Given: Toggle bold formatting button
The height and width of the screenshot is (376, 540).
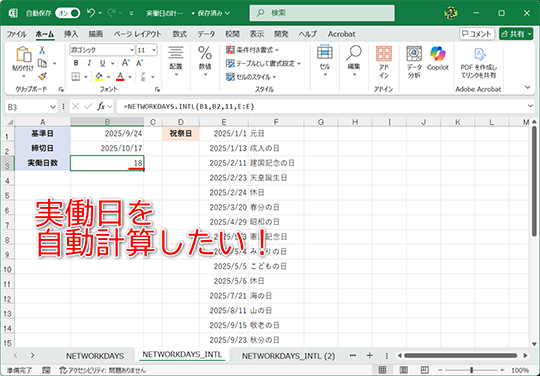Looking at the screenshot, I should tap(76, 63).
